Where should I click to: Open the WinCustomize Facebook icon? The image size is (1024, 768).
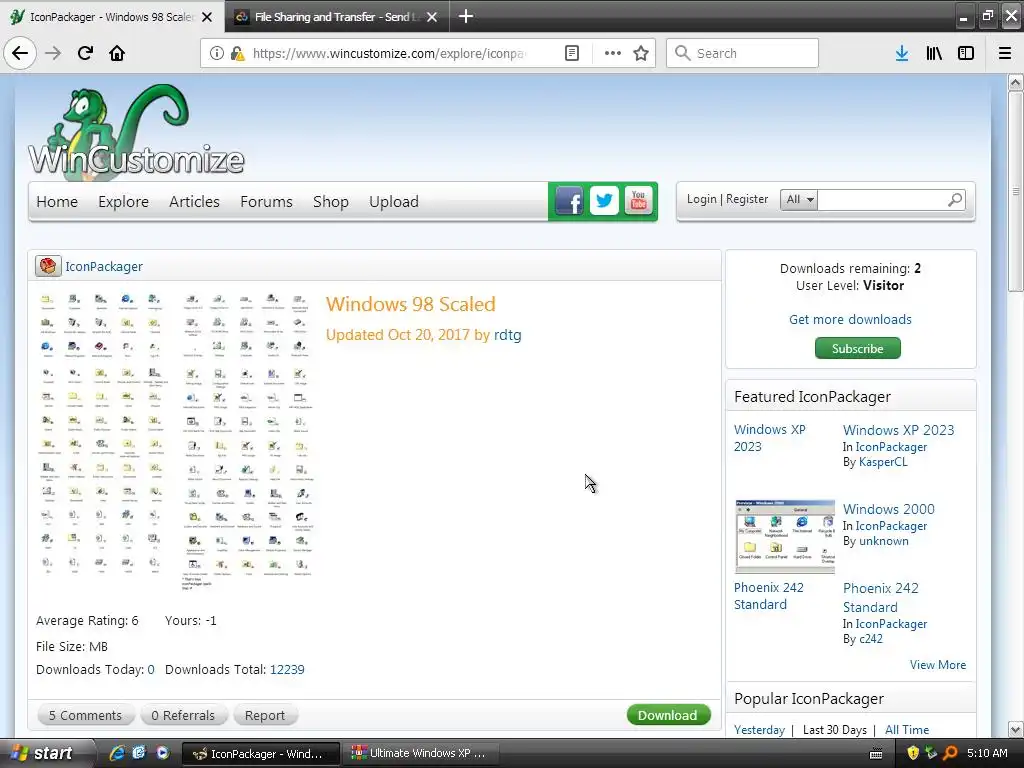coord(569,201)
